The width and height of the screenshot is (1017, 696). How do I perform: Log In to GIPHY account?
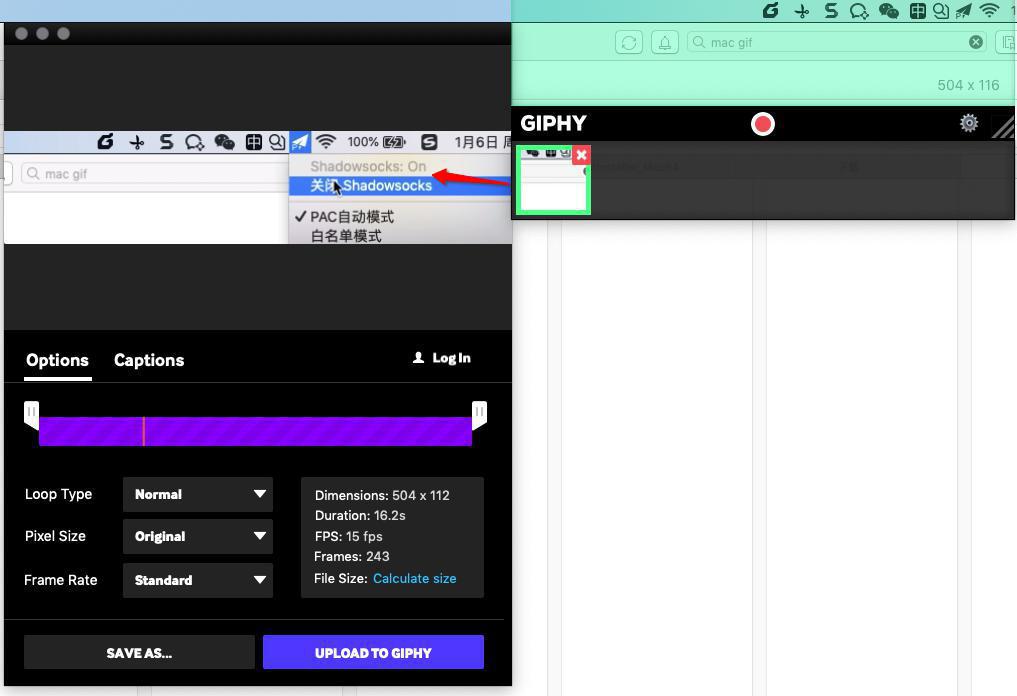442,358
